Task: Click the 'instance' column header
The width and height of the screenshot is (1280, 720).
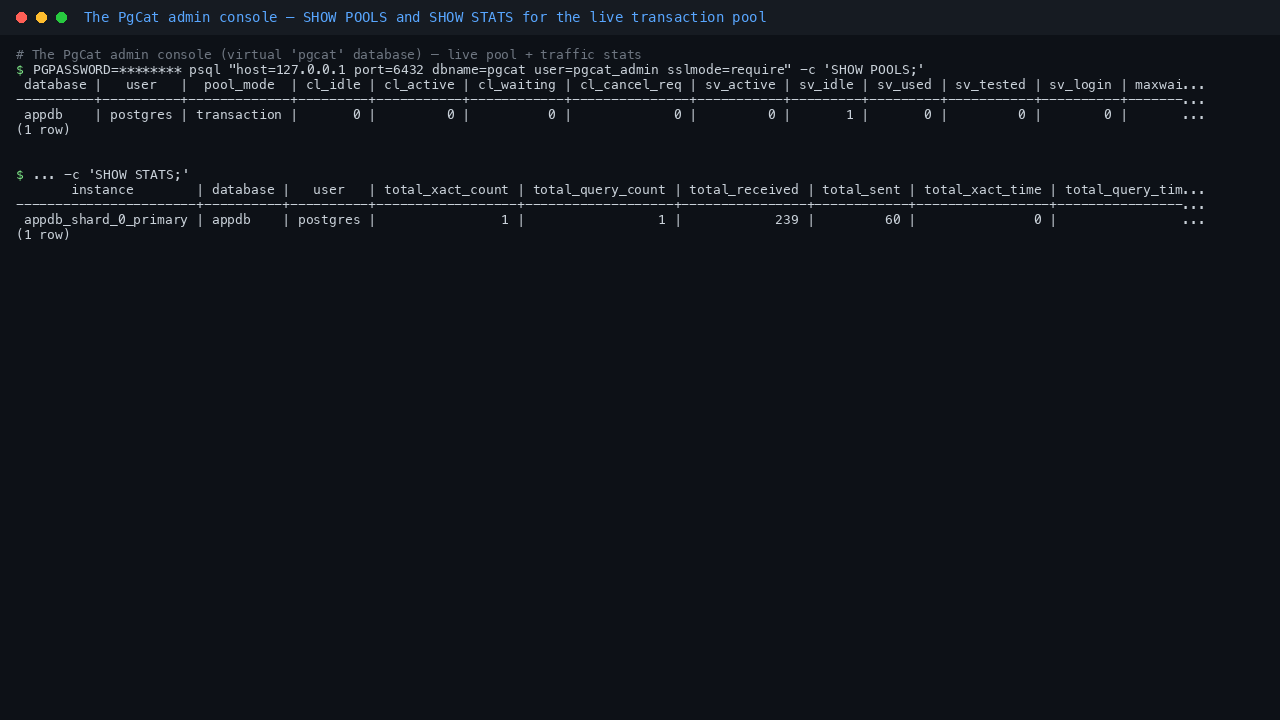Action: tap(102, 189)
